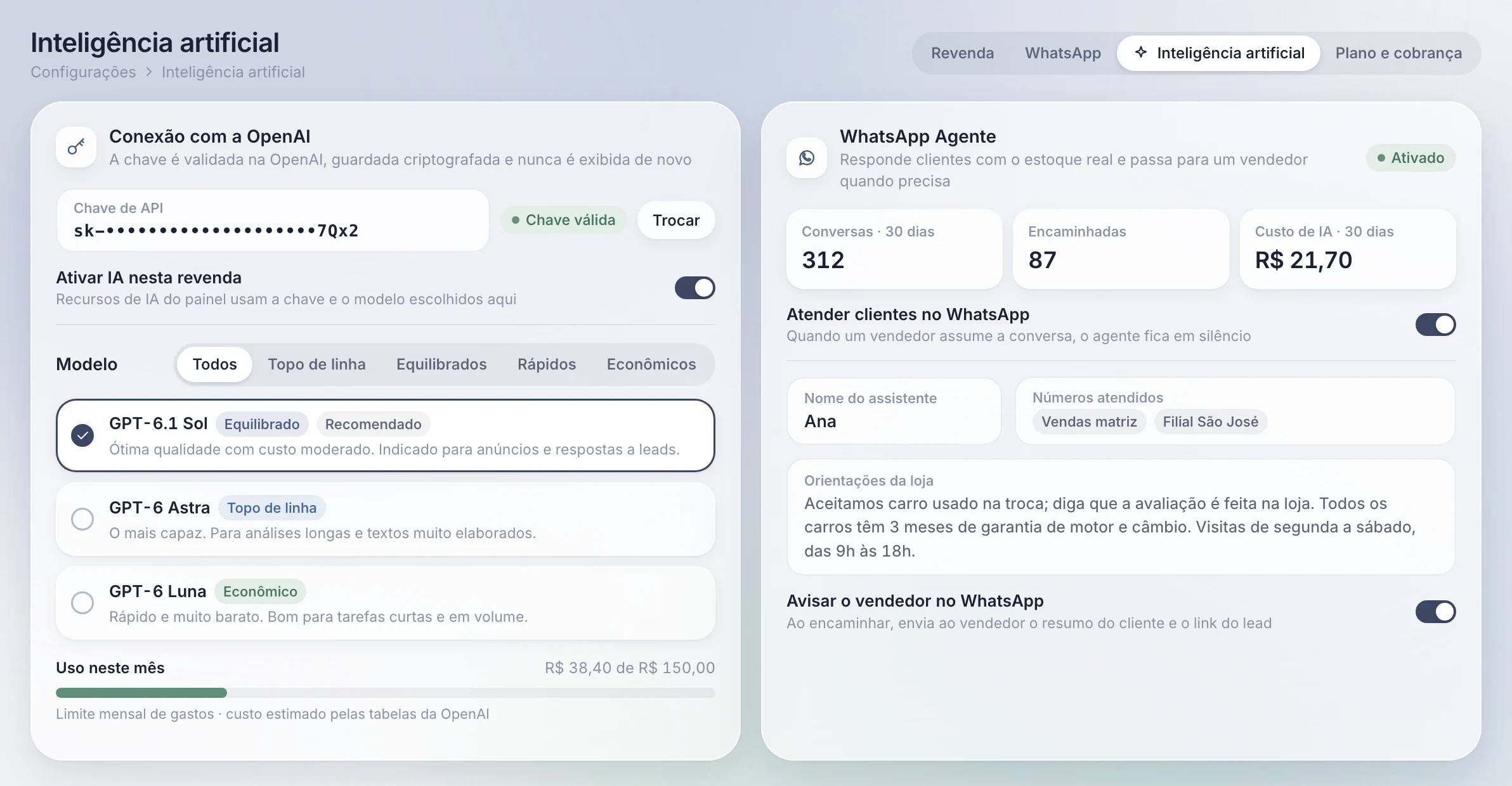Screen dimensions: 1512x786
Task: Select the Inteligência artificial tab
Action: pos(1218,53)
